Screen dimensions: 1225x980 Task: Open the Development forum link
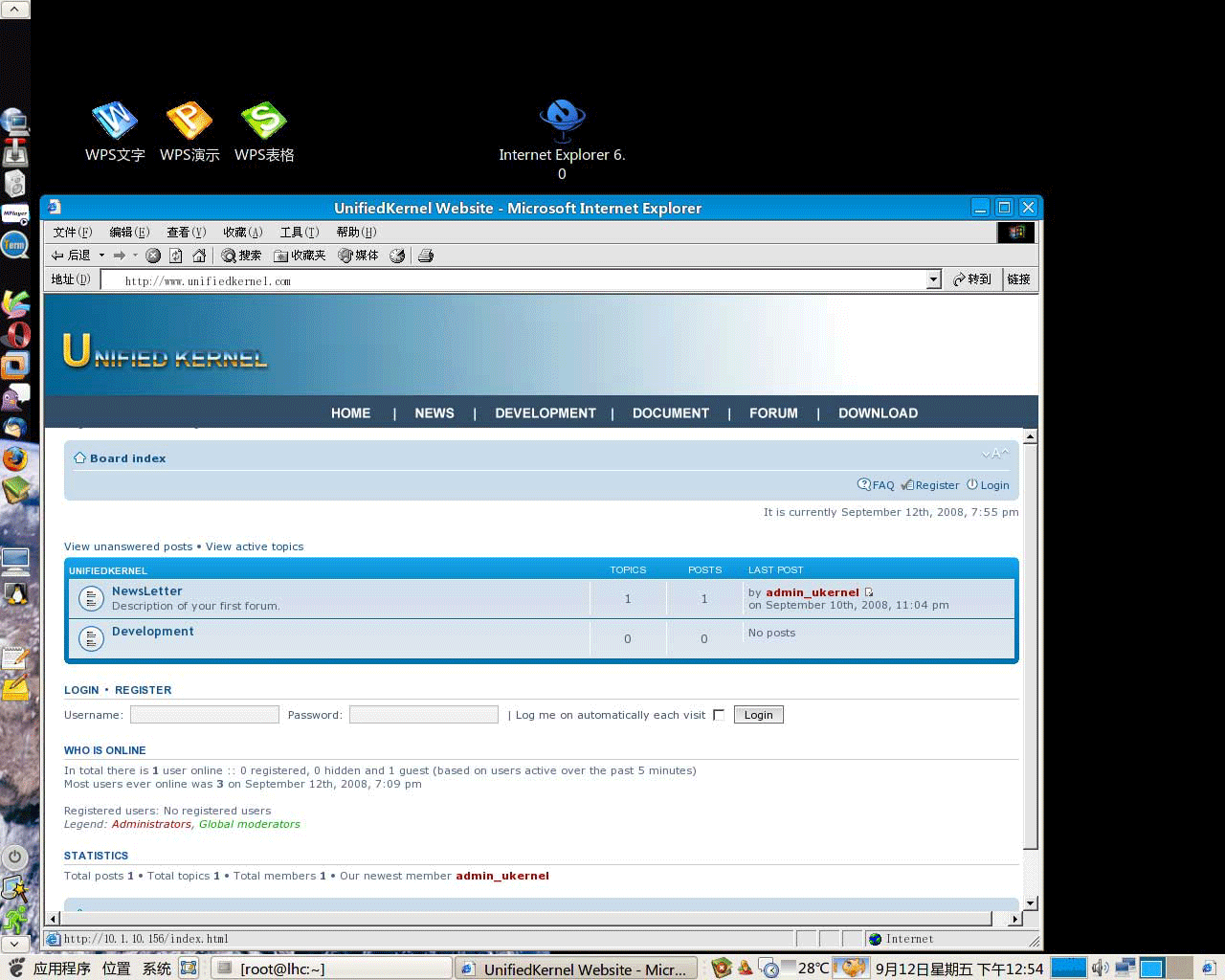click(152, 632)
